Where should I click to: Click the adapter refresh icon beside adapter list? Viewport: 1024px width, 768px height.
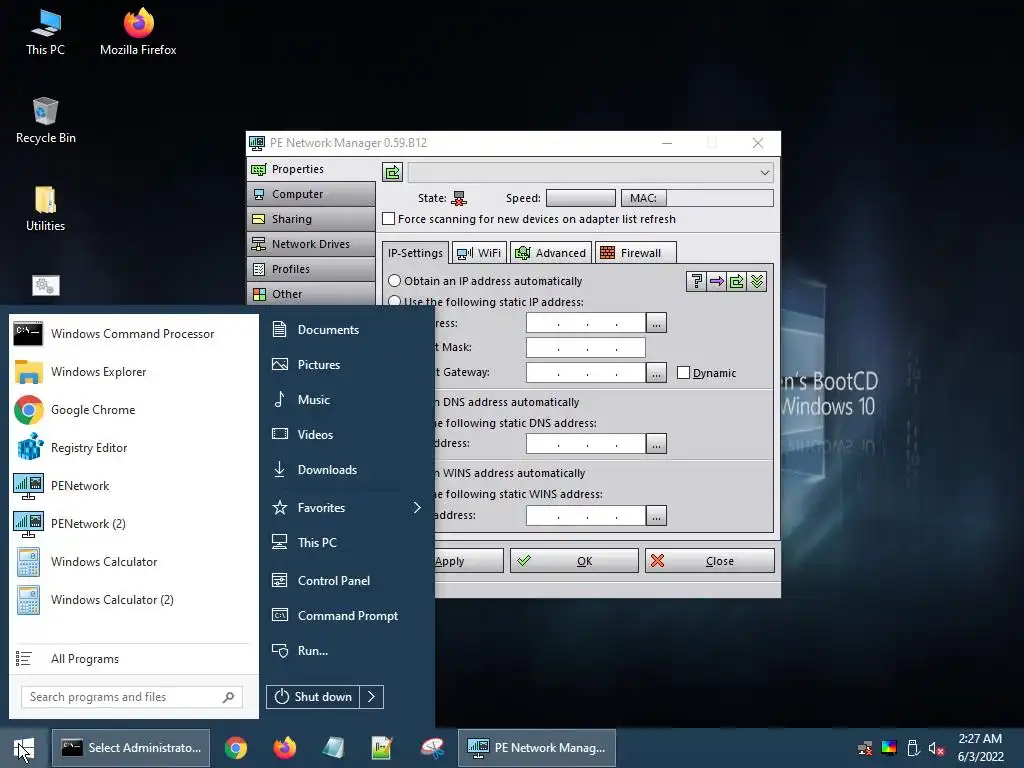point(392,172)
